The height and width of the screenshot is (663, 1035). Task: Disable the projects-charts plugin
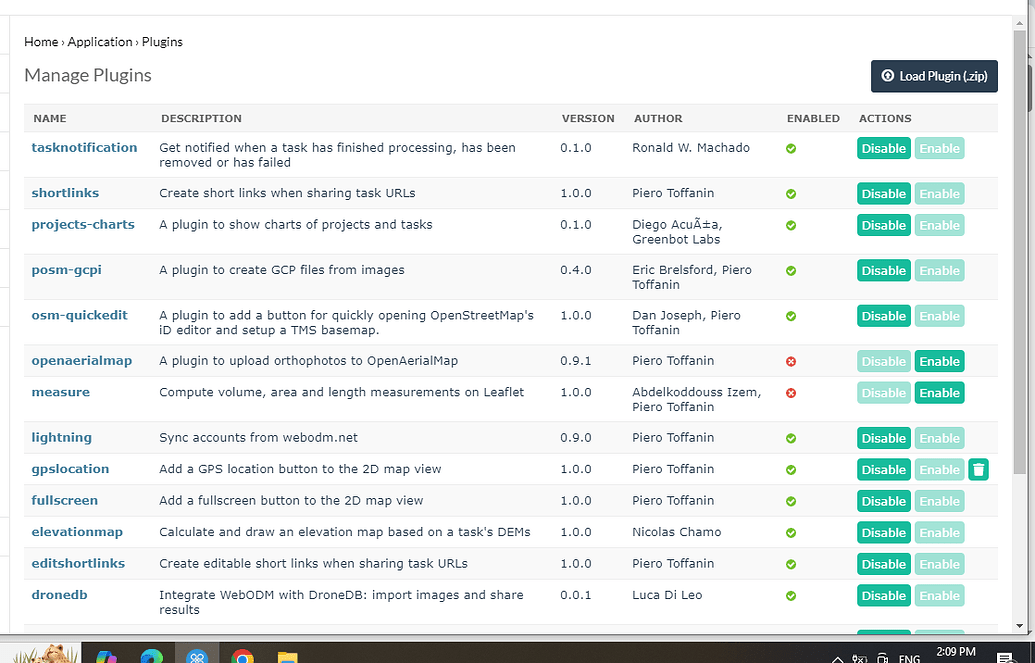(883, 225)
